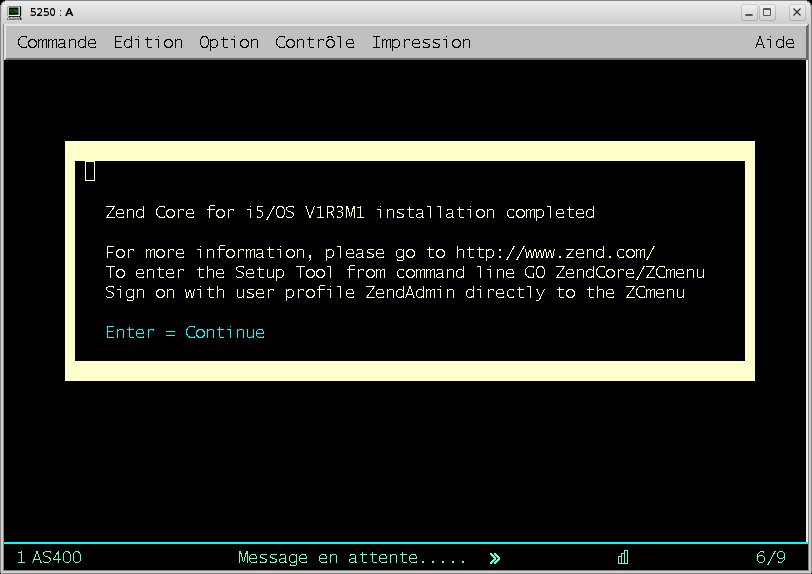Minimize the 5250 terminal window
This screenshot has width=812, height=574.
click(x=749, y=12)
